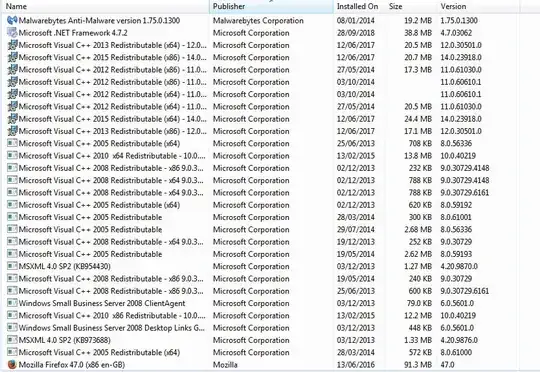Click version 8.0.59192

pos(456,205)
